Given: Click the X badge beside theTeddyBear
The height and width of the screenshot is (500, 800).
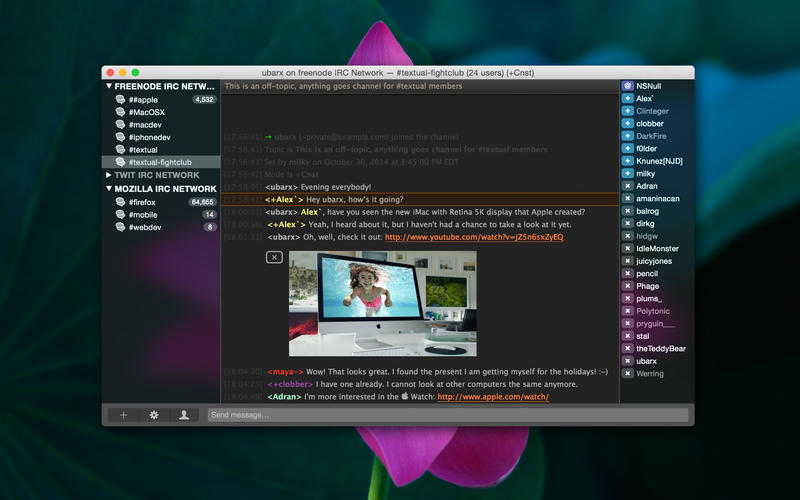Looking at the screenshot, I should tap(627, 348).
